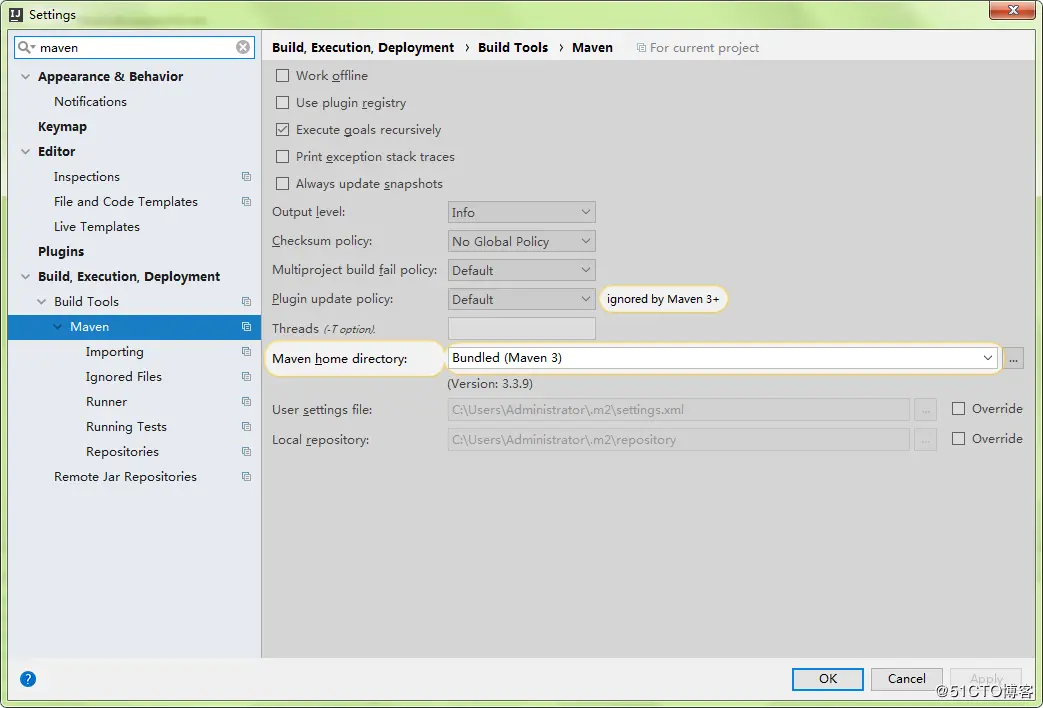Browse for Maven home directory
Screen dimensions: 1043x708
click(1013, 358)
